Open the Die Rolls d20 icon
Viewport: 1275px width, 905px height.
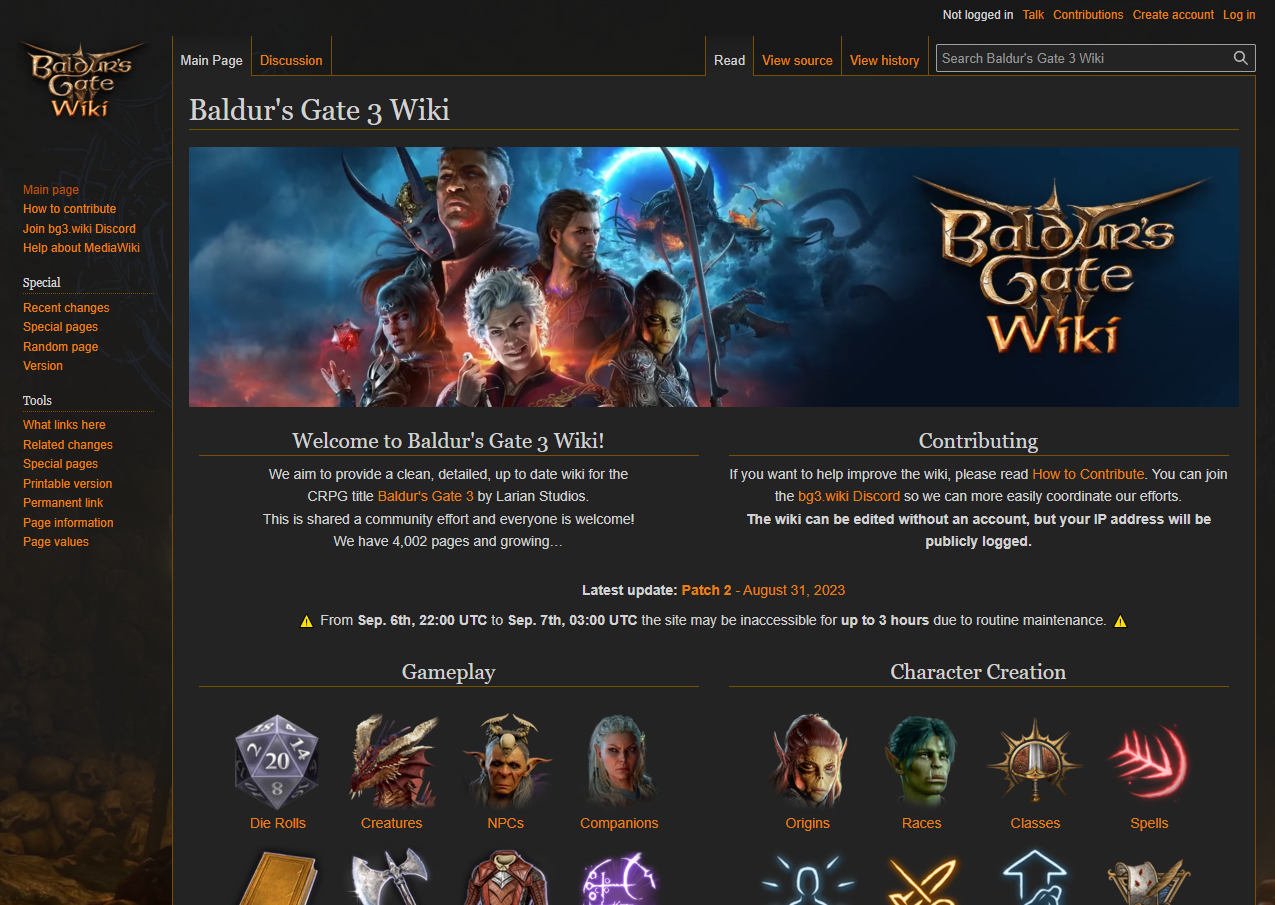[x=277, y=762]
